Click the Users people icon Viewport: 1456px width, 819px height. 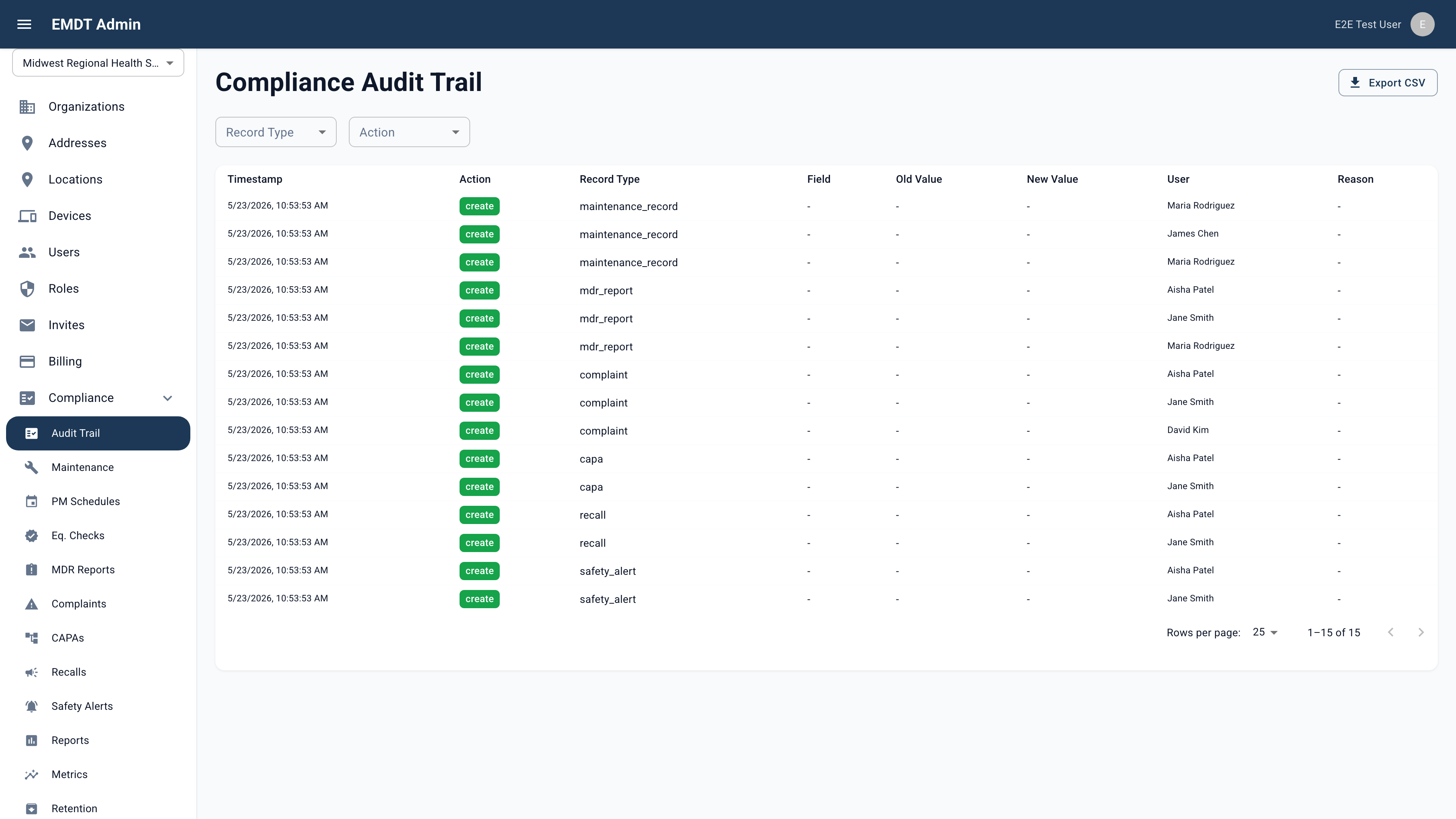pyautogui.click(x=27, y=252)
